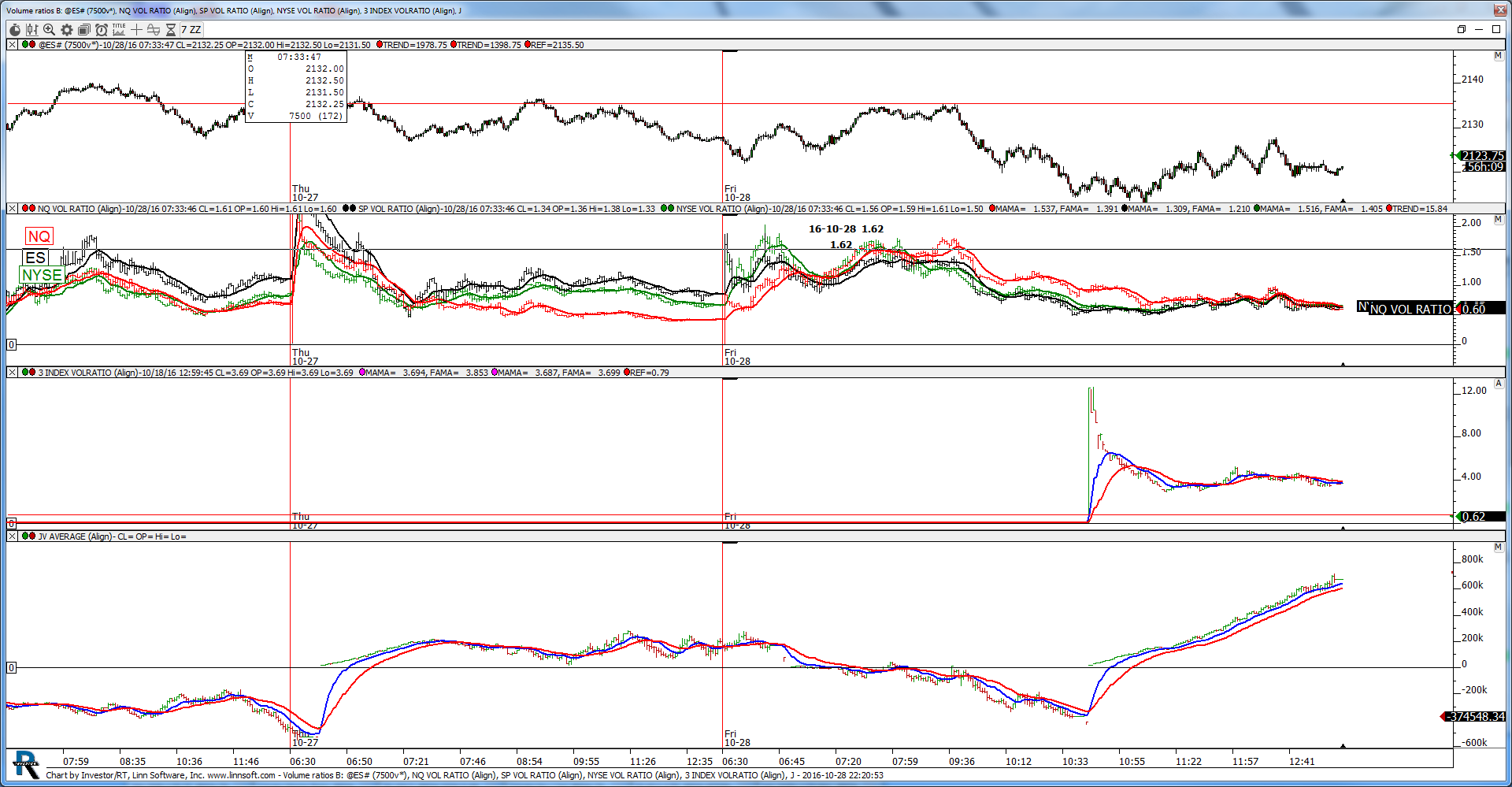The height and width of the screenshot is (787, 1512).
Task: Click the 2140 price scale label
Action: [x=1472, y=80]
